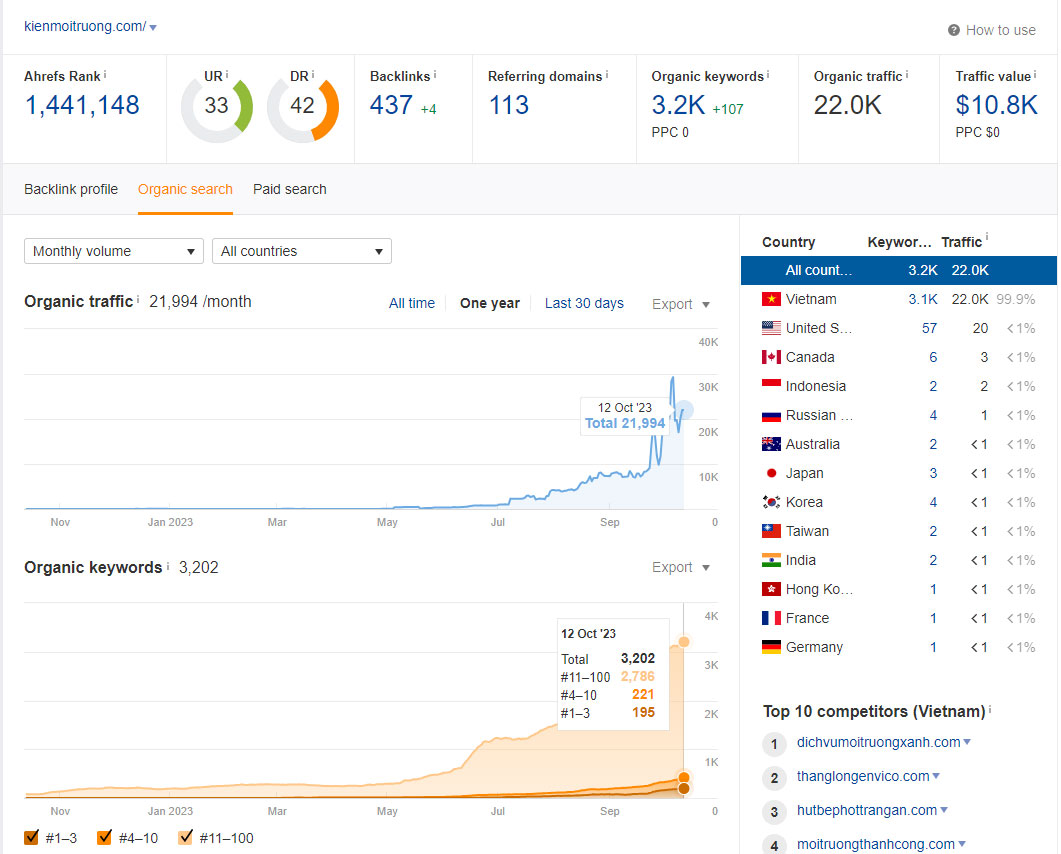1061x854 pixels.
Task: Click the info icon beside Organic keywords metric
Action: point(768,74)
